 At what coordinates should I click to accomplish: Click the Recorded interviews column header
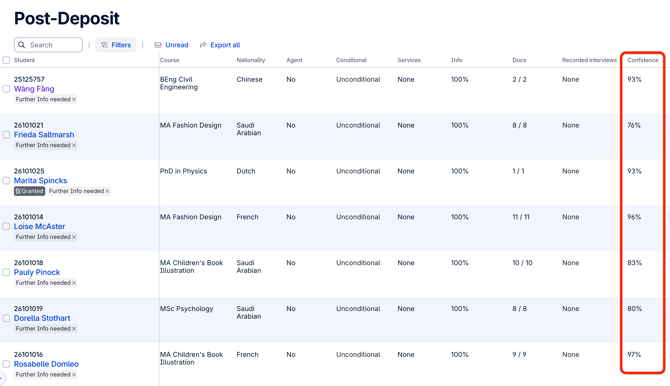(x=589, y=60)
